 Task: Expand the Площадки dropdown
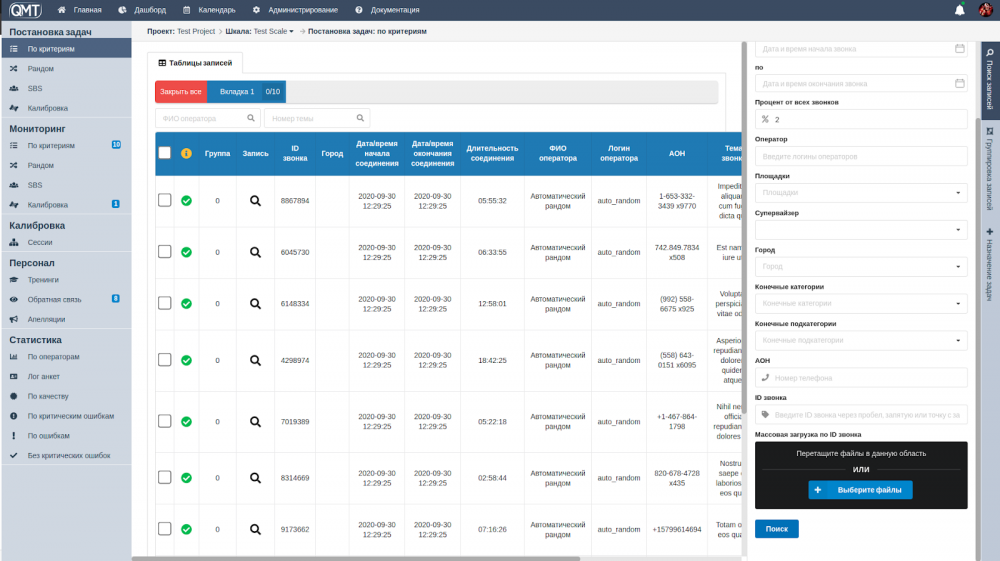point(861,193)
